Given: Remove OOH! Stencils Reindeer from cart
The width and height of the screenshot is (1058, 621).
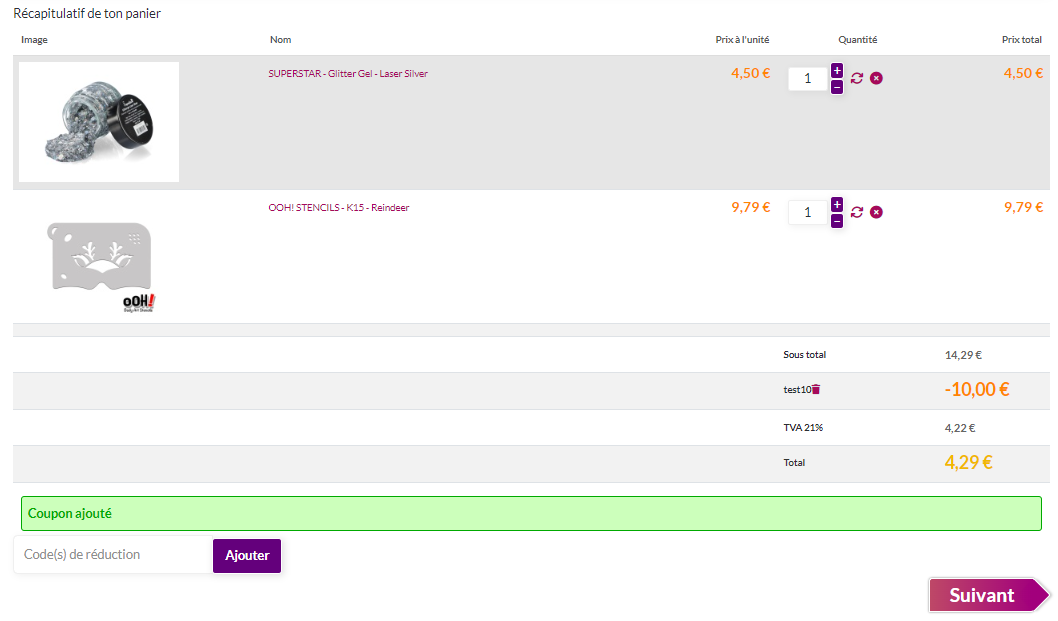Looking at the screenshot, I should (876, 212).
